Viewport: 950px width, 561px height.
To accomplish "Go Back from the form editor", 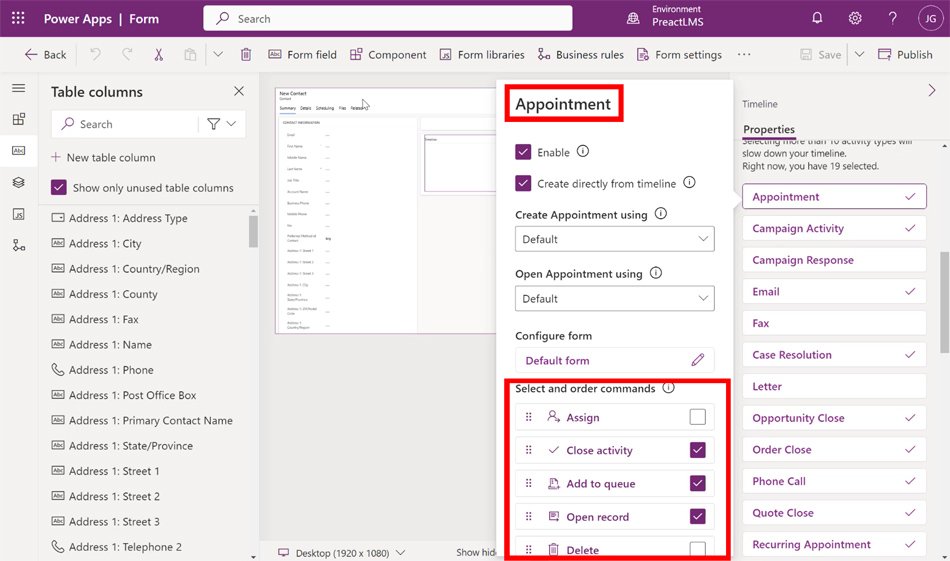I will 45,55.
